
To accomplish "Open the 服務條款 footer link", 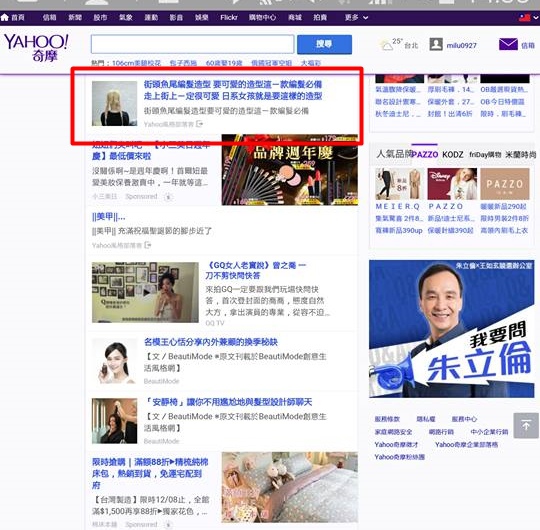I will pos(387,419).
